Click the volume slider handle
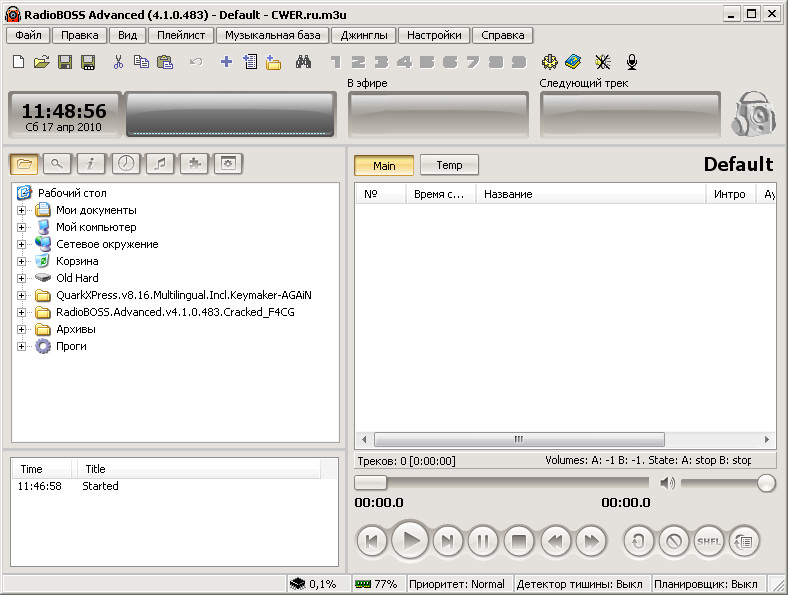The width and height of the screenshot is (788, 595). tap(766, 483)
